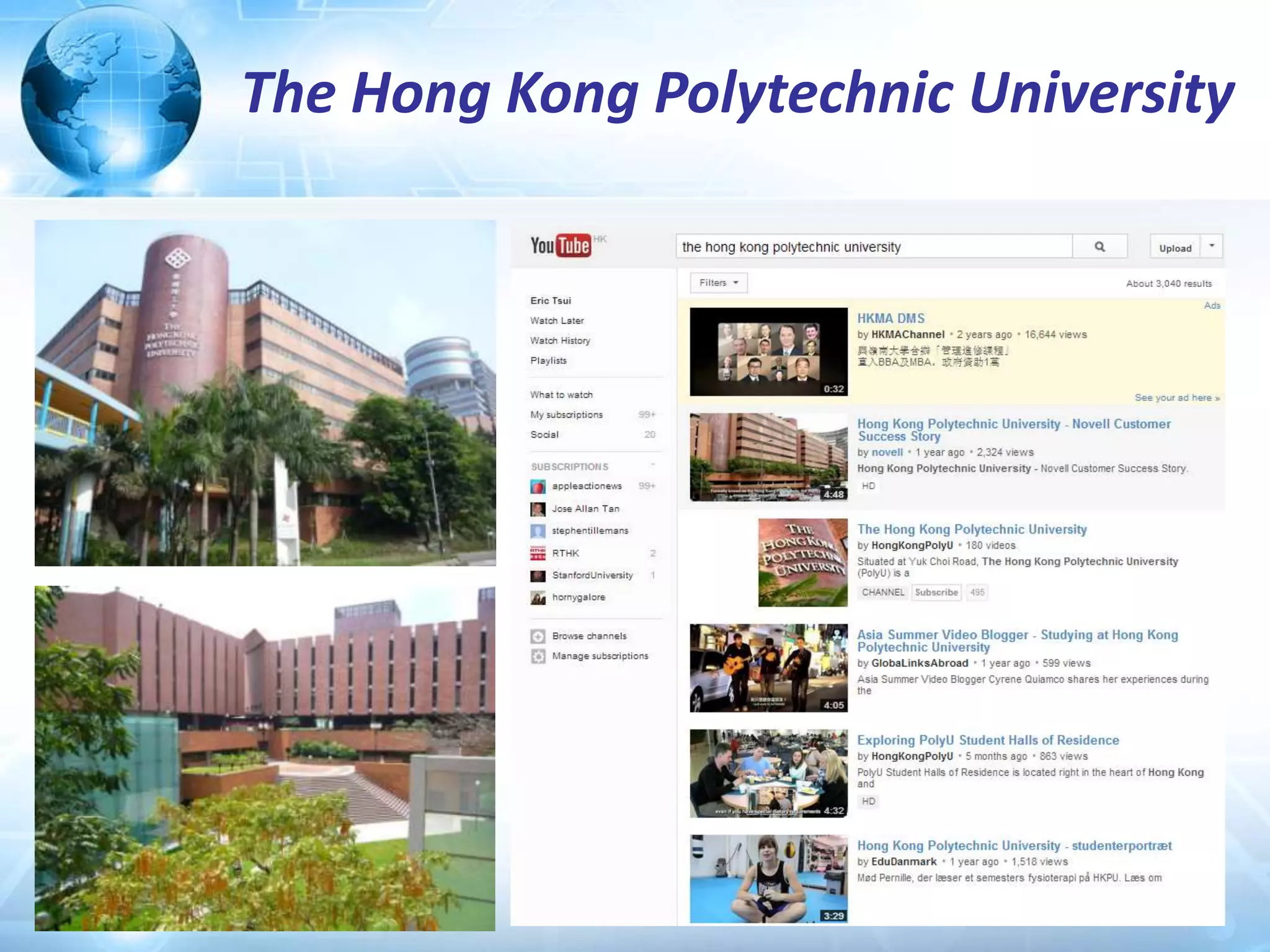1270x952 pixels.
Task: Click appleactionews channel icon
Action: (x=538, y=487)
